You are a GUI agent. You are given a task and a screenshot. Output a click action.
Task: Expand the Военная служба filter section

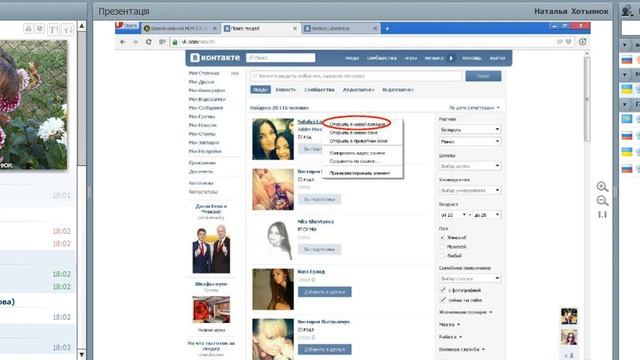pyautogui.click(x=462, y=349)
